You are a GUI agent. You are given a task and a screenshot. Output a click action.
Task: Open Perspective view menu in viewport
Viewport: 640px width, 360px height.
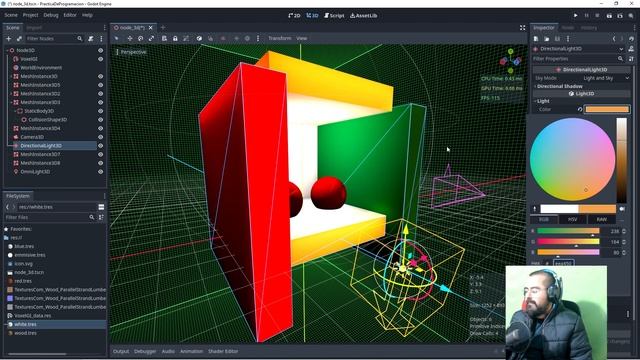pos(131,52)
